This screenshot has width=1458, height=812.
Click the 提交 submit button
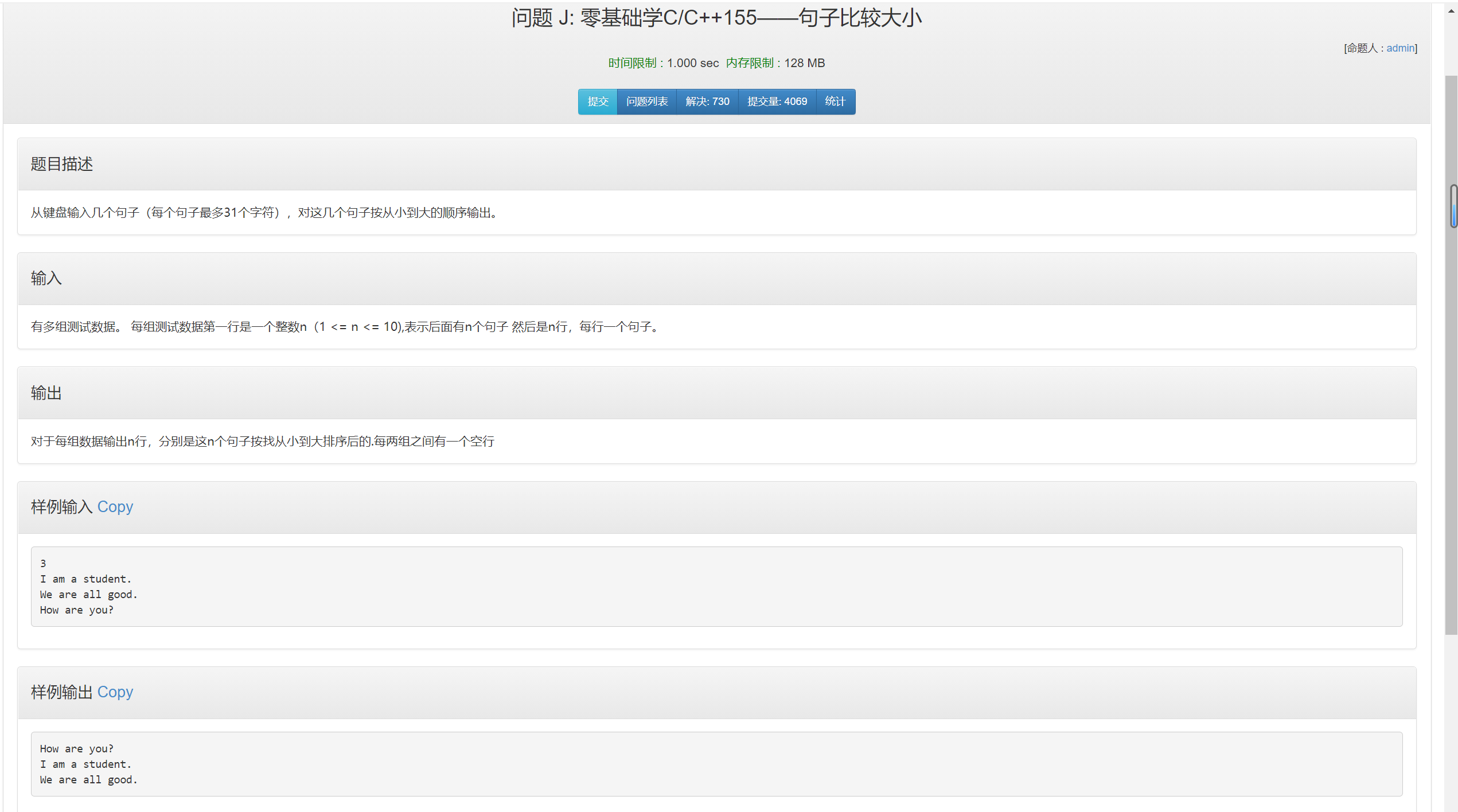(597, 101)
